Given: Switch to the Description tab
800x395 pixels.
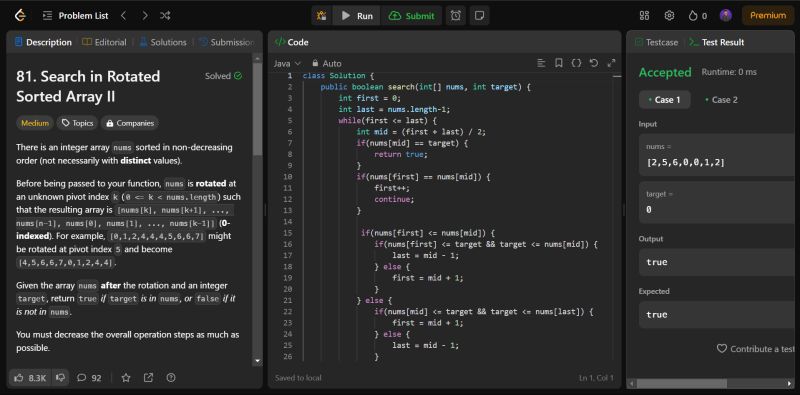Looking at the screenshot, I should click(43, 42).
